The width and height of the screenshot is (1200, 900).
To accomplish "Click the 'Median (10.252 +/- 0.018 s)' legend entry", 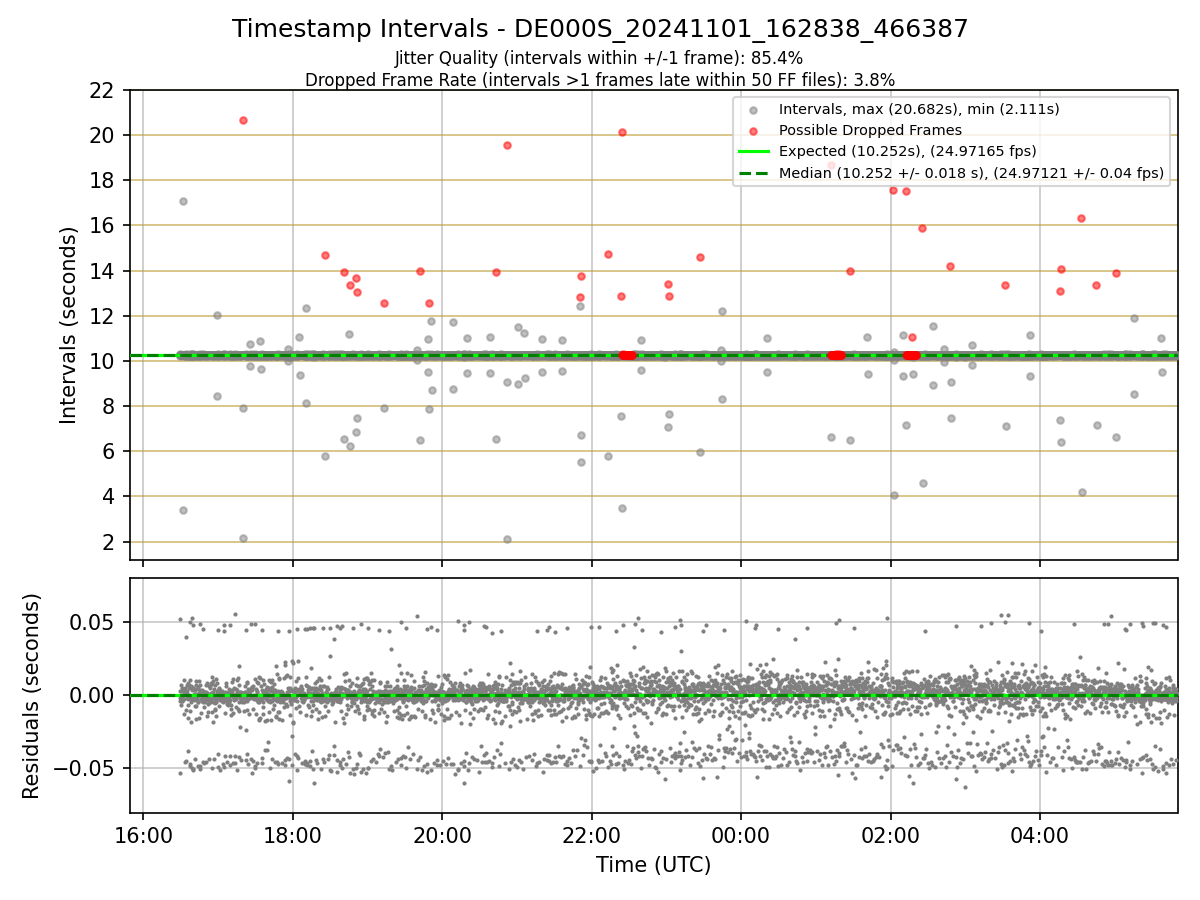I will [x=971, y=173].
